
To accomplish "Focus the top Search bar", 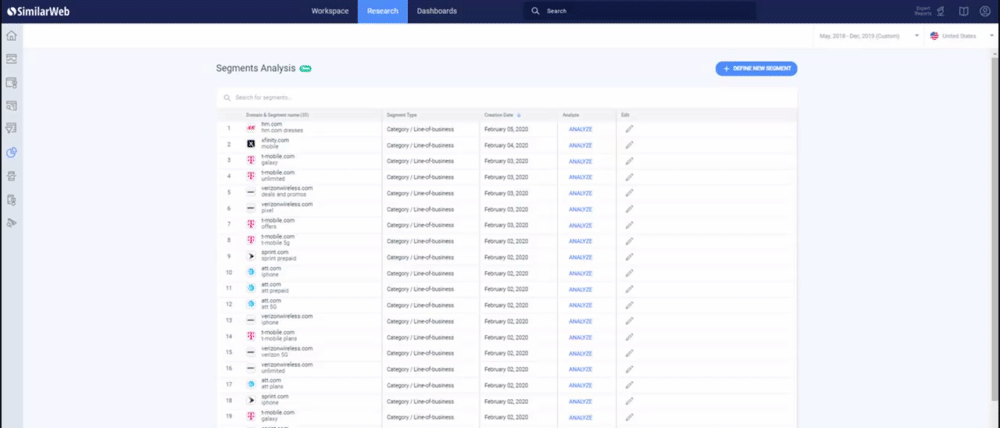I will coord(640,11).
